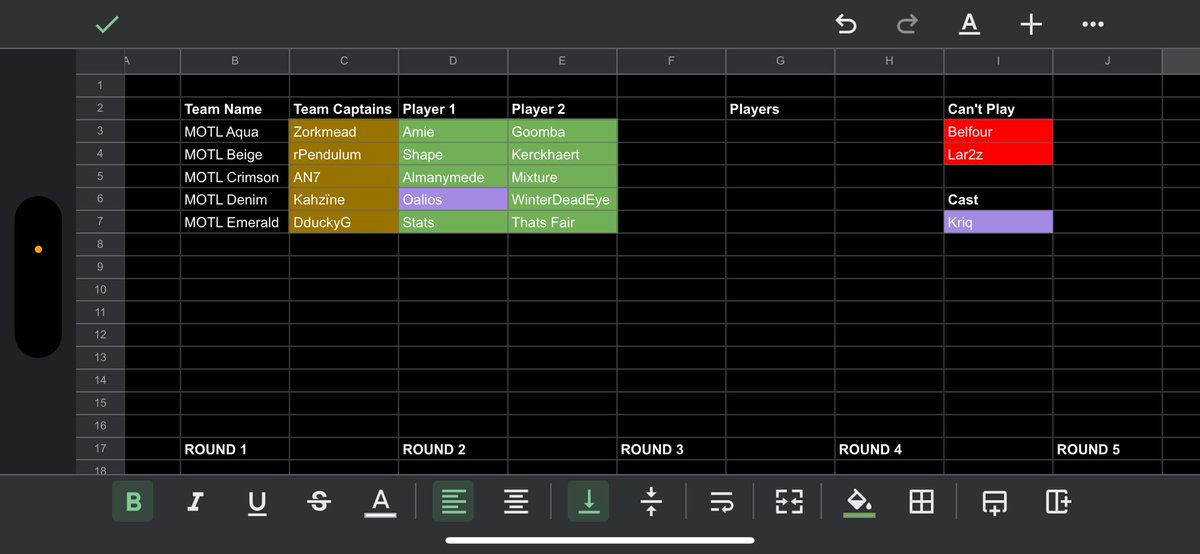The image size is (1200, 554).
Task: Select the Almanymede cell
Action: pyautogui.click(x=453, y=177)
